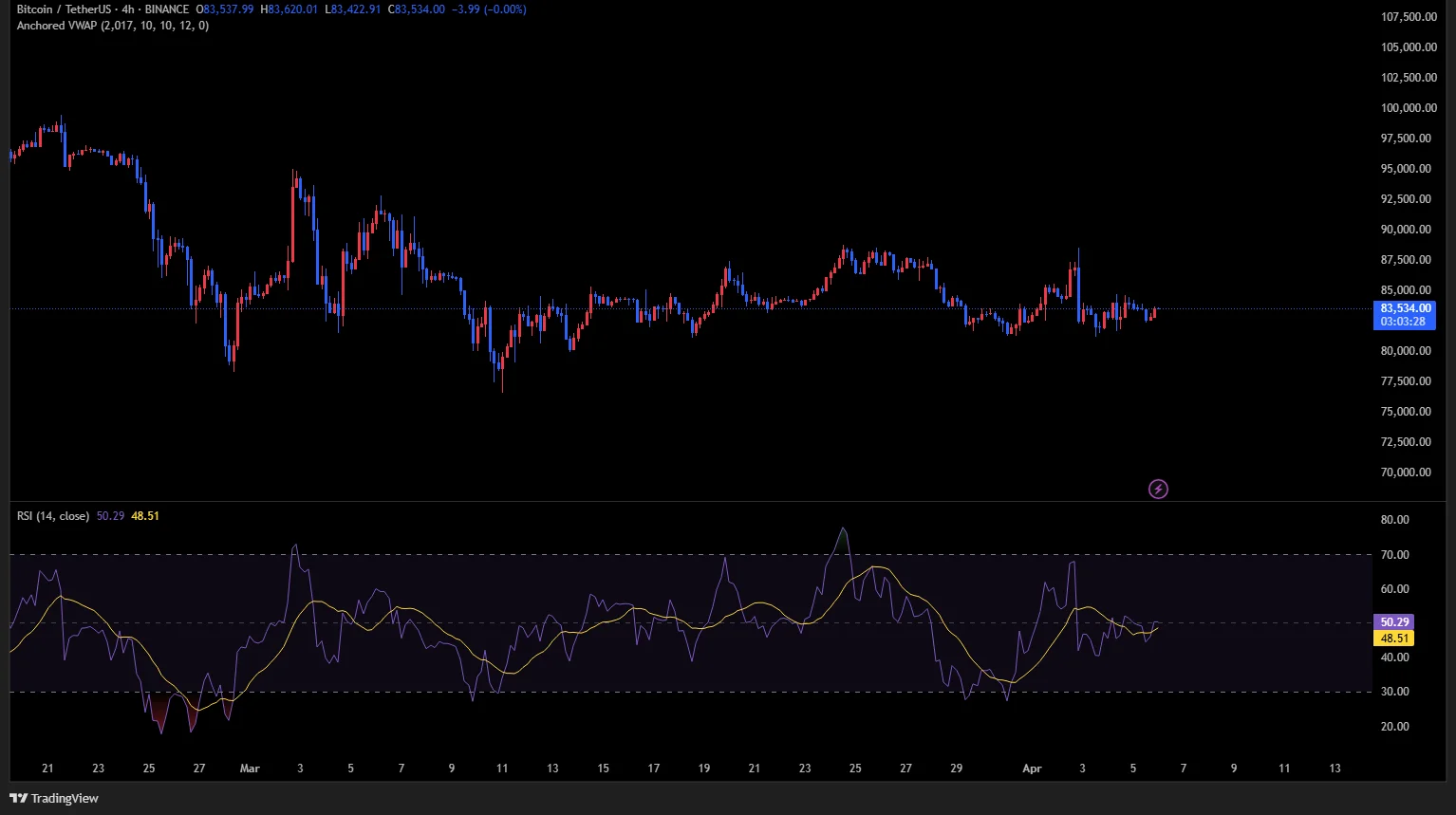Image resolution: width=1456 pixels, height=815 pixels.
Task: Open the TradingView logo link
Action: (x=54, y=798)
